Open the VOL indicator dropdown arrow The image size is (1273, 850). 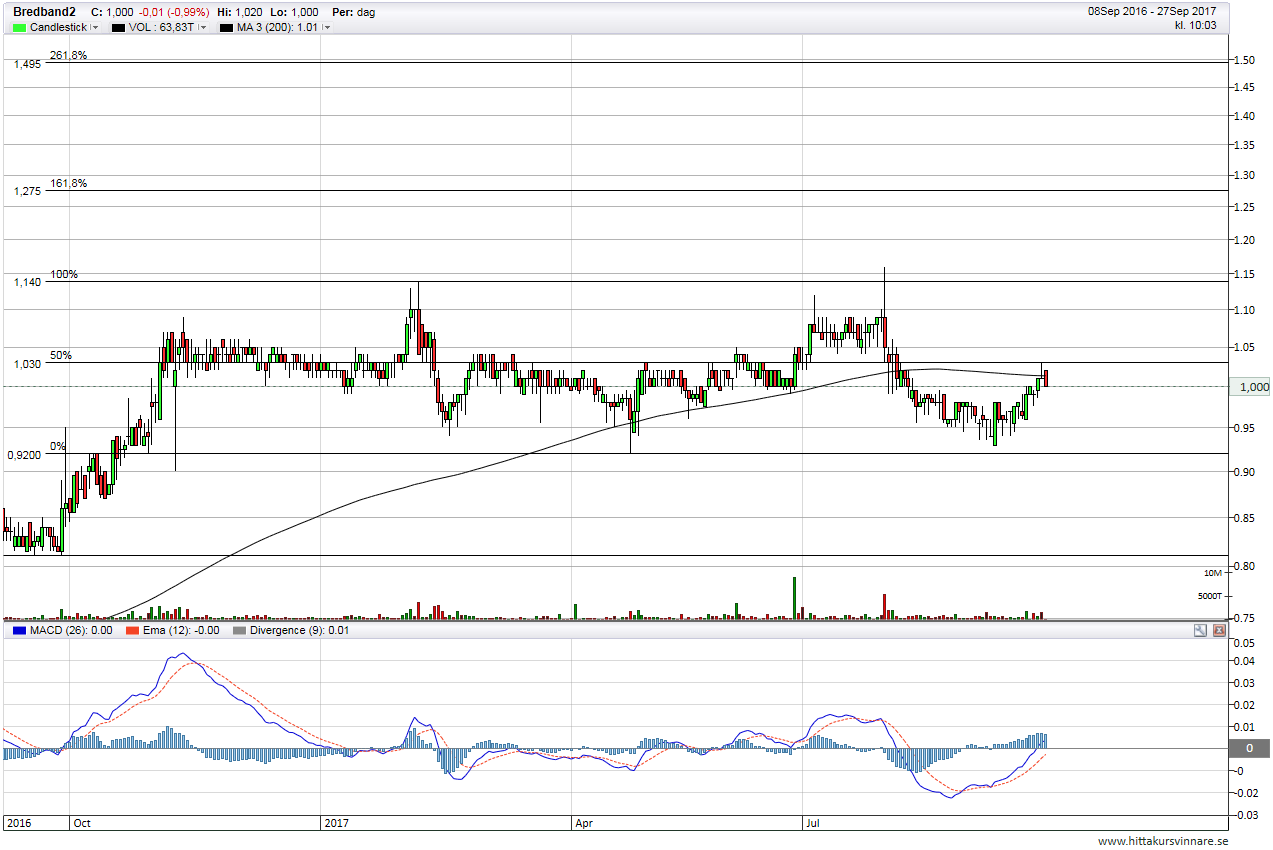[x=202, y=27]
